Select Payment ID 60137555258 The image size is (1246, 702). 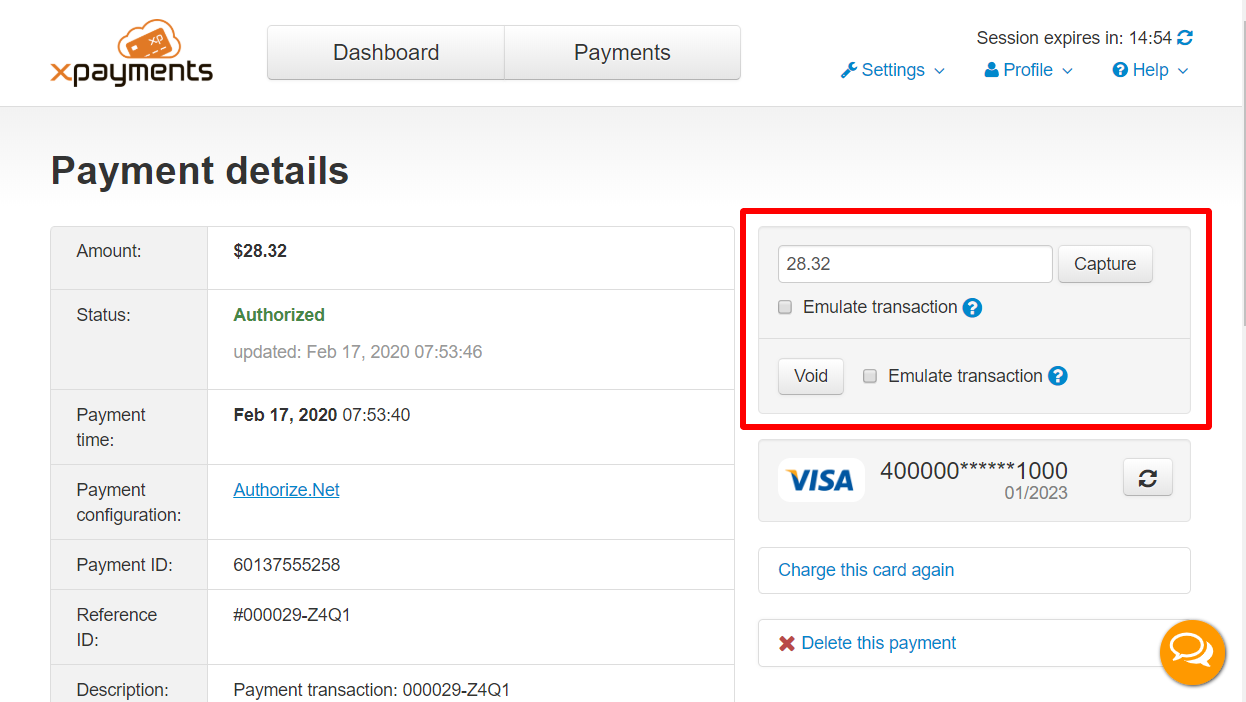pos(287,565)
